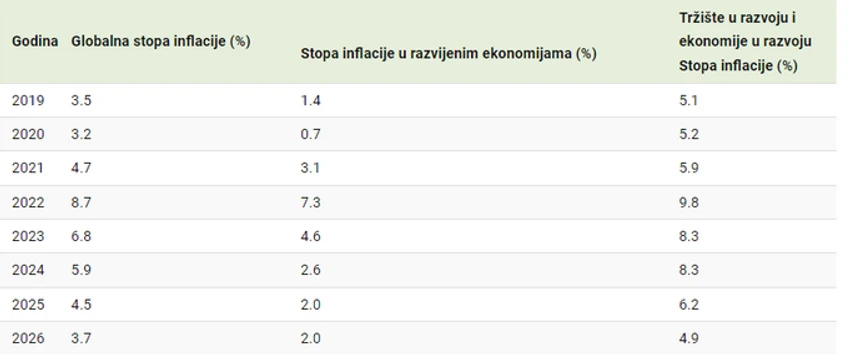
Task: Select the 6.2 value in 2025 row
Action: (689, 304)
